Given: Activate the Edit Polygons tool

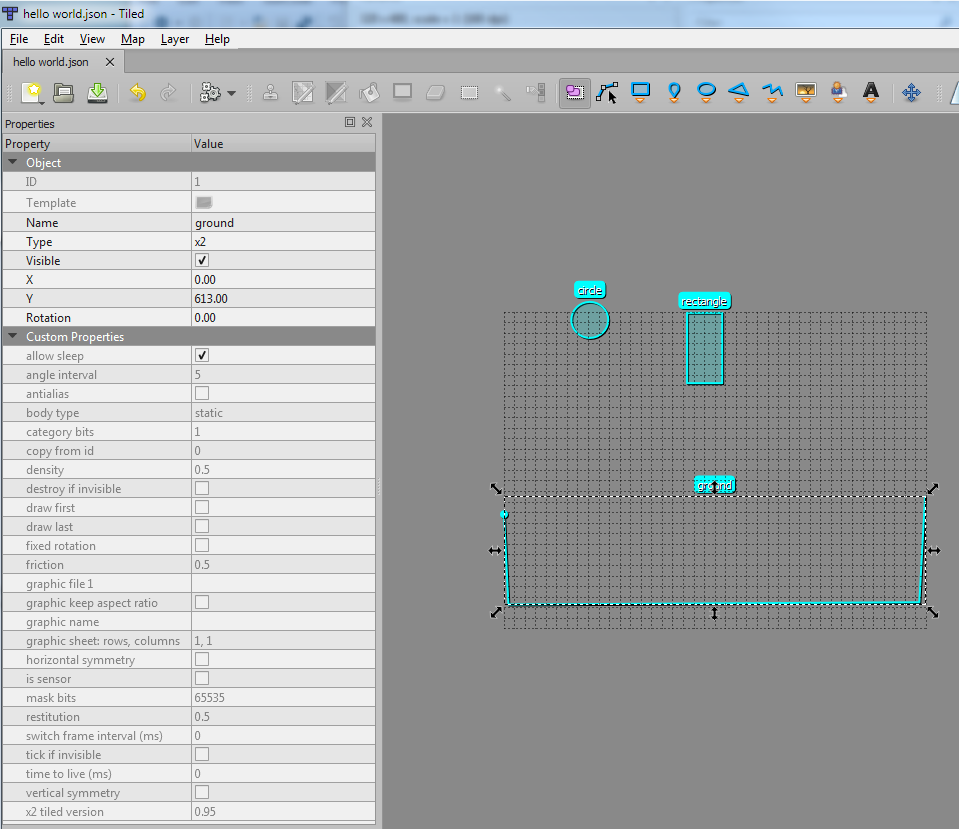Looking at the screenshot, I should [607, 93].
